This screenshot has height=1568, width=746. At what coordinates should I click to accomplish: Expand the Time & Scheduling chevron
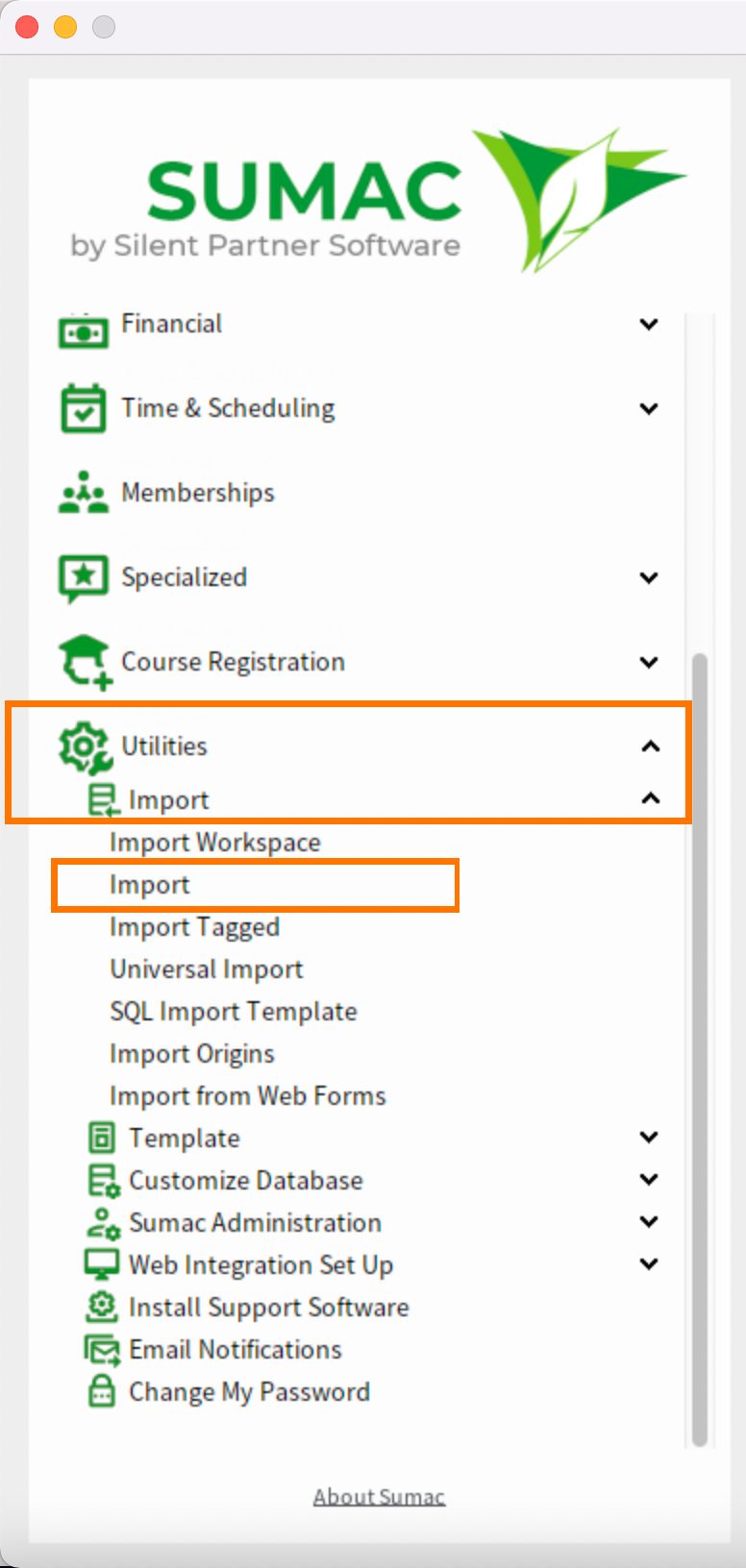(x=650, y=409)
